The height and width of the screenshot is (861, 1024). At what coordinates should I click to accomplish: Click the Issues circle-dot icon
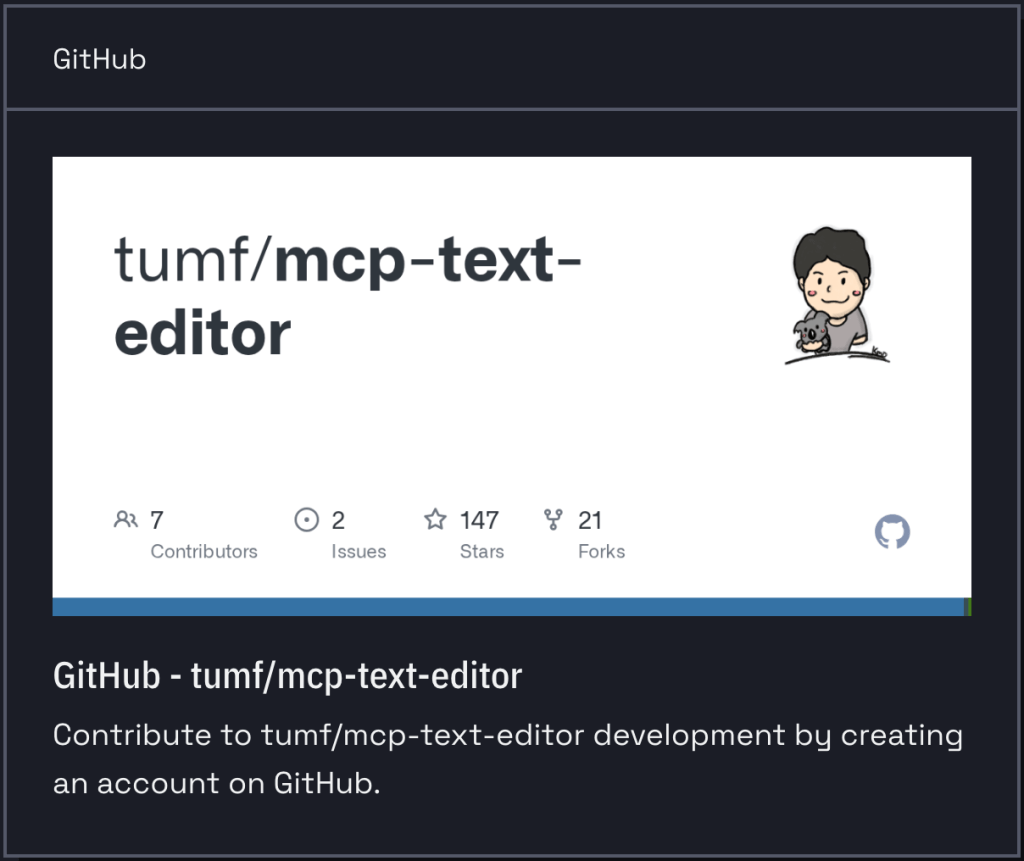(306, 520)
